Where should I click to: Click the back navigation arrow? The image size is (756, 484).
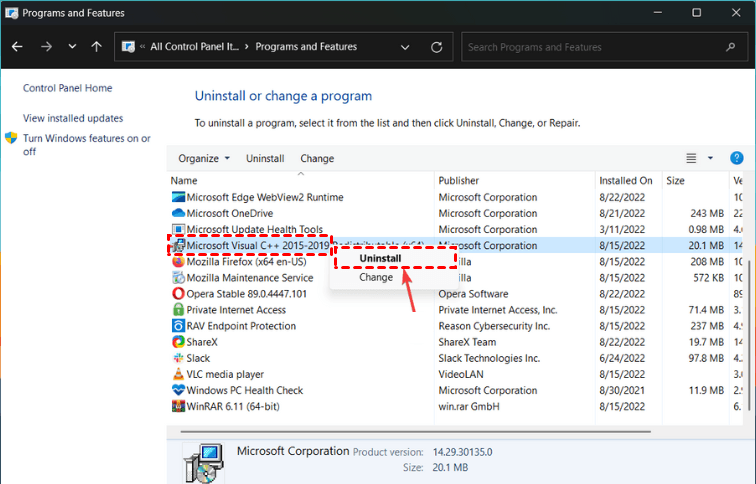click(19, 47)
